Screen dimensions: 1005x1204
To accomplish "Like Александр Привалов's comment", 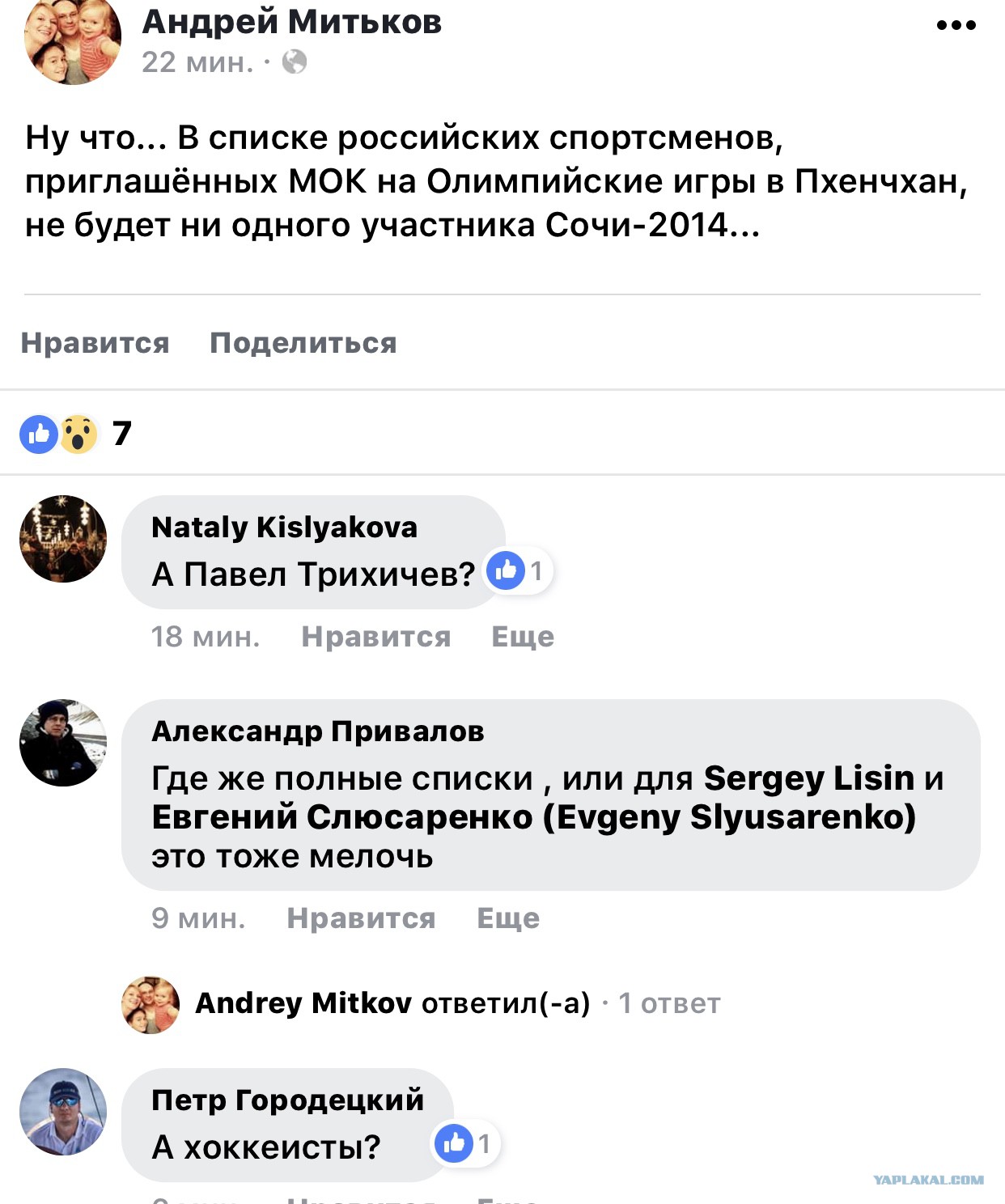I will pyautogui.click(x=362, y=918).
